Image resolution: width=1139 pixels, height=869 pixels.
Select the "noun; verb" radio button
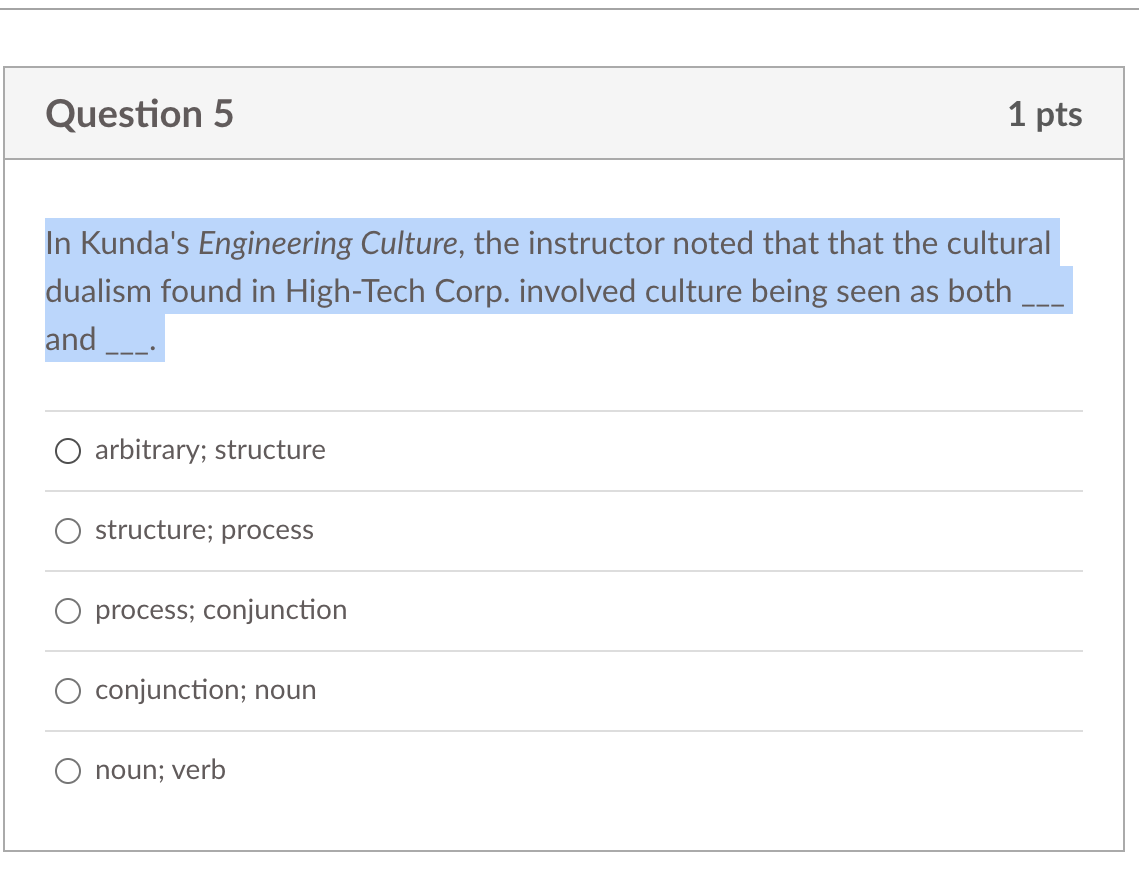coord(67,771)
